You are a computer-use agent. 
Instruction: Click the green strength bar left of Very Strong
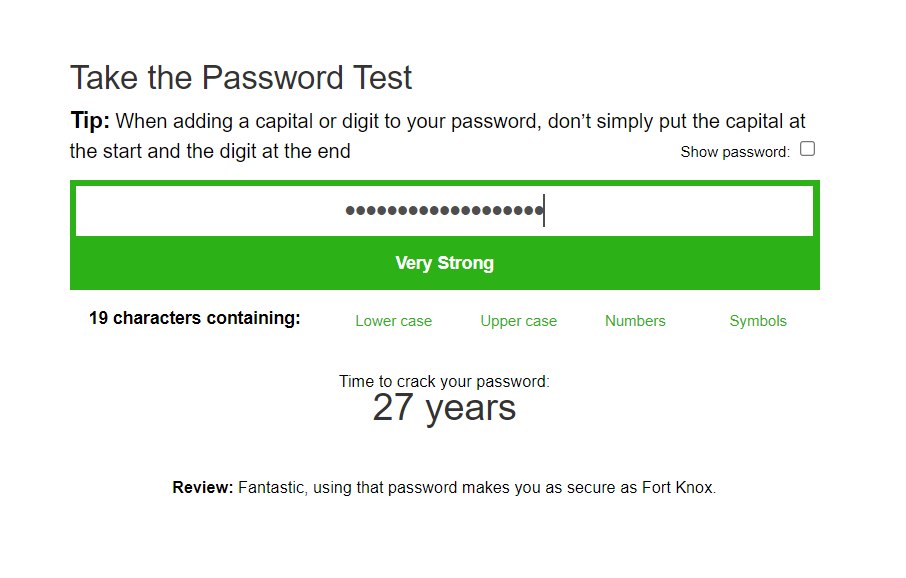pos(232,263)
